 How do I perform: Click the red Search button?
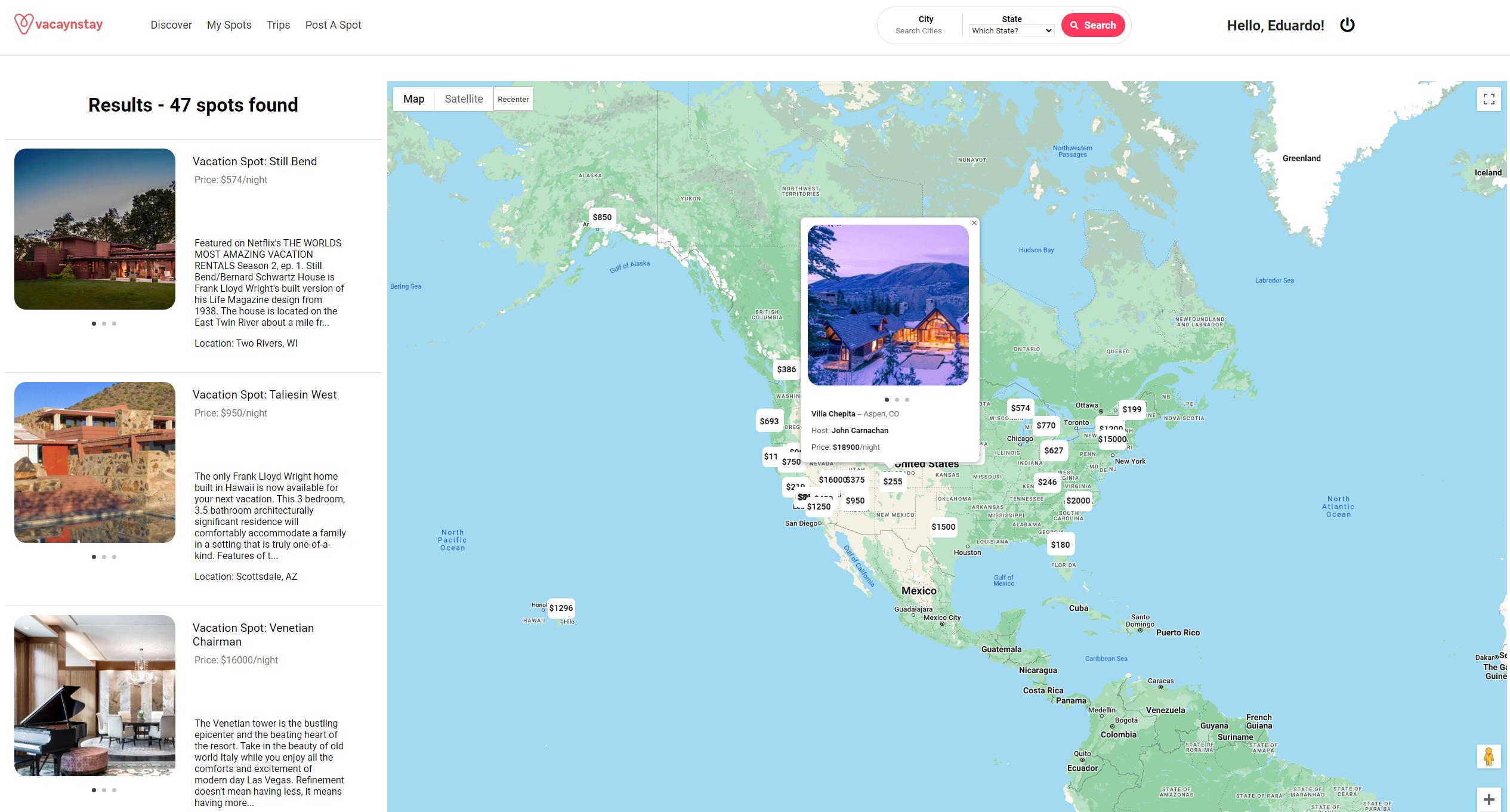point(1093,25)
